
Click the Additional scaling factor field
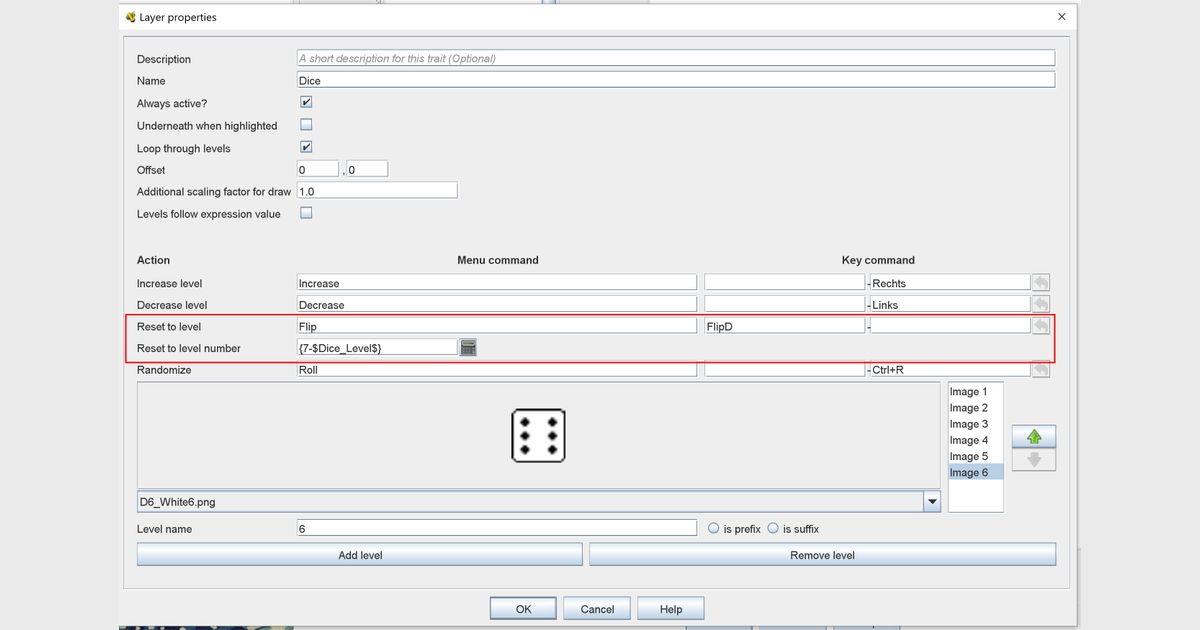[377, 191]
